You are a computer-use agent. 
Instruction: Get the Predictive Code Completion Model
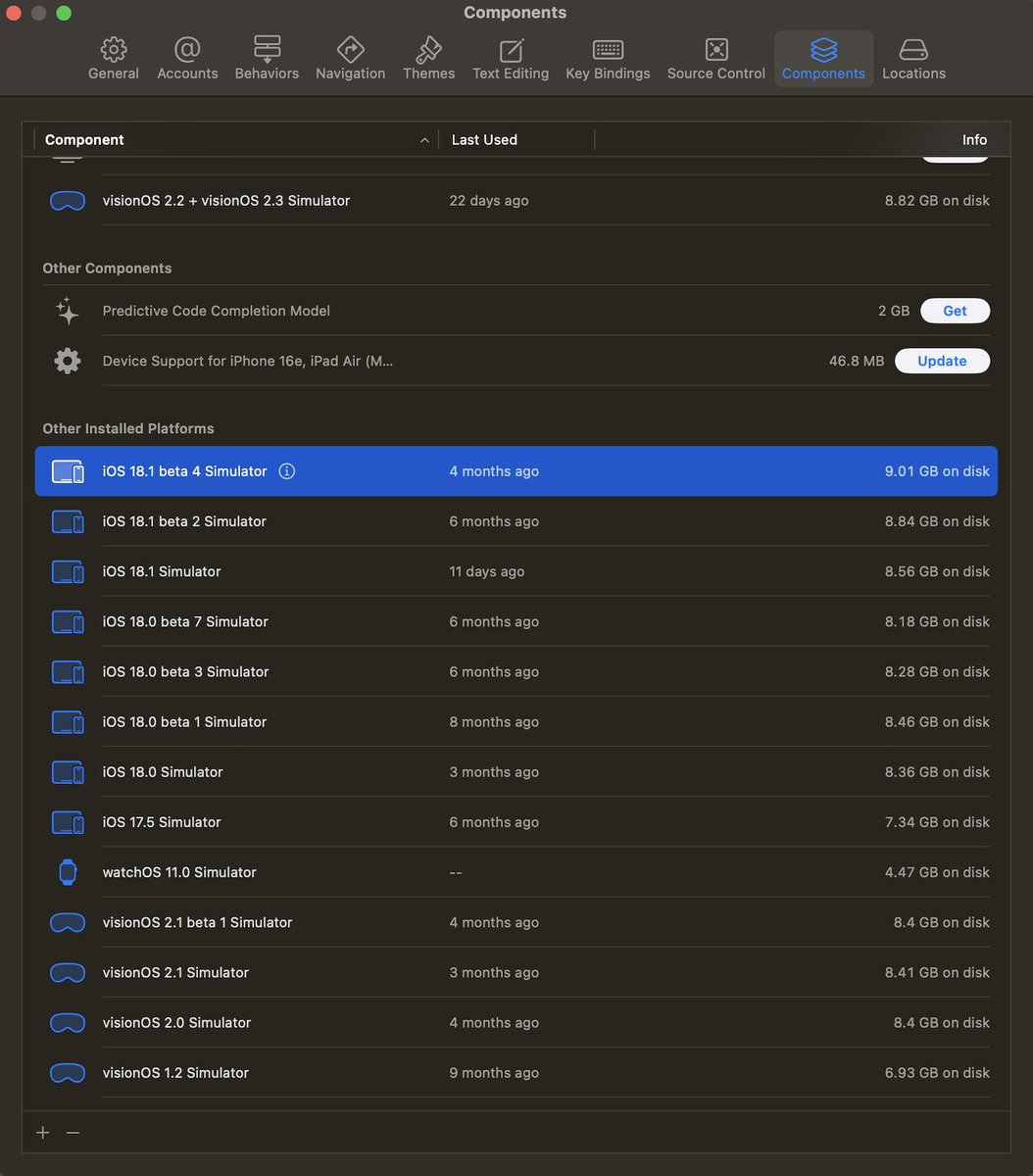click(955, 311)
